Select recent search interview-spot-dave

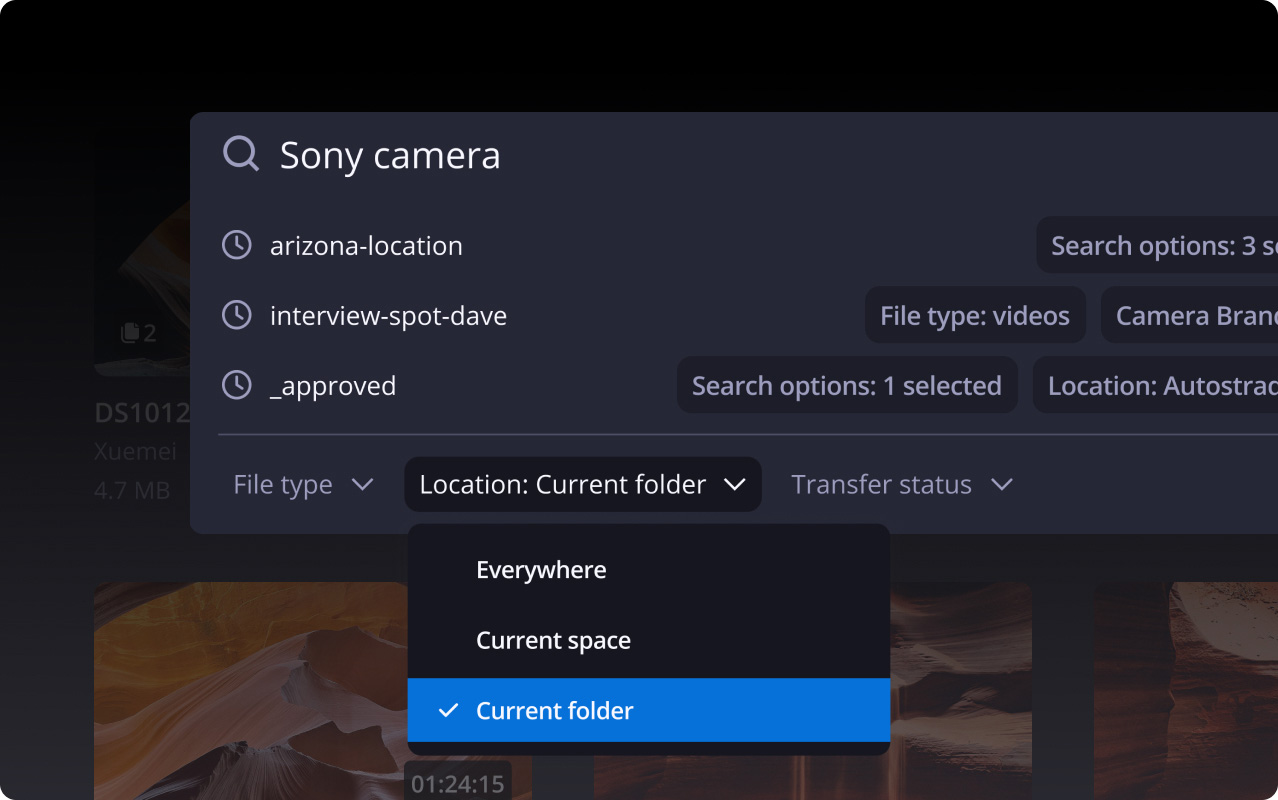(388, 316)
